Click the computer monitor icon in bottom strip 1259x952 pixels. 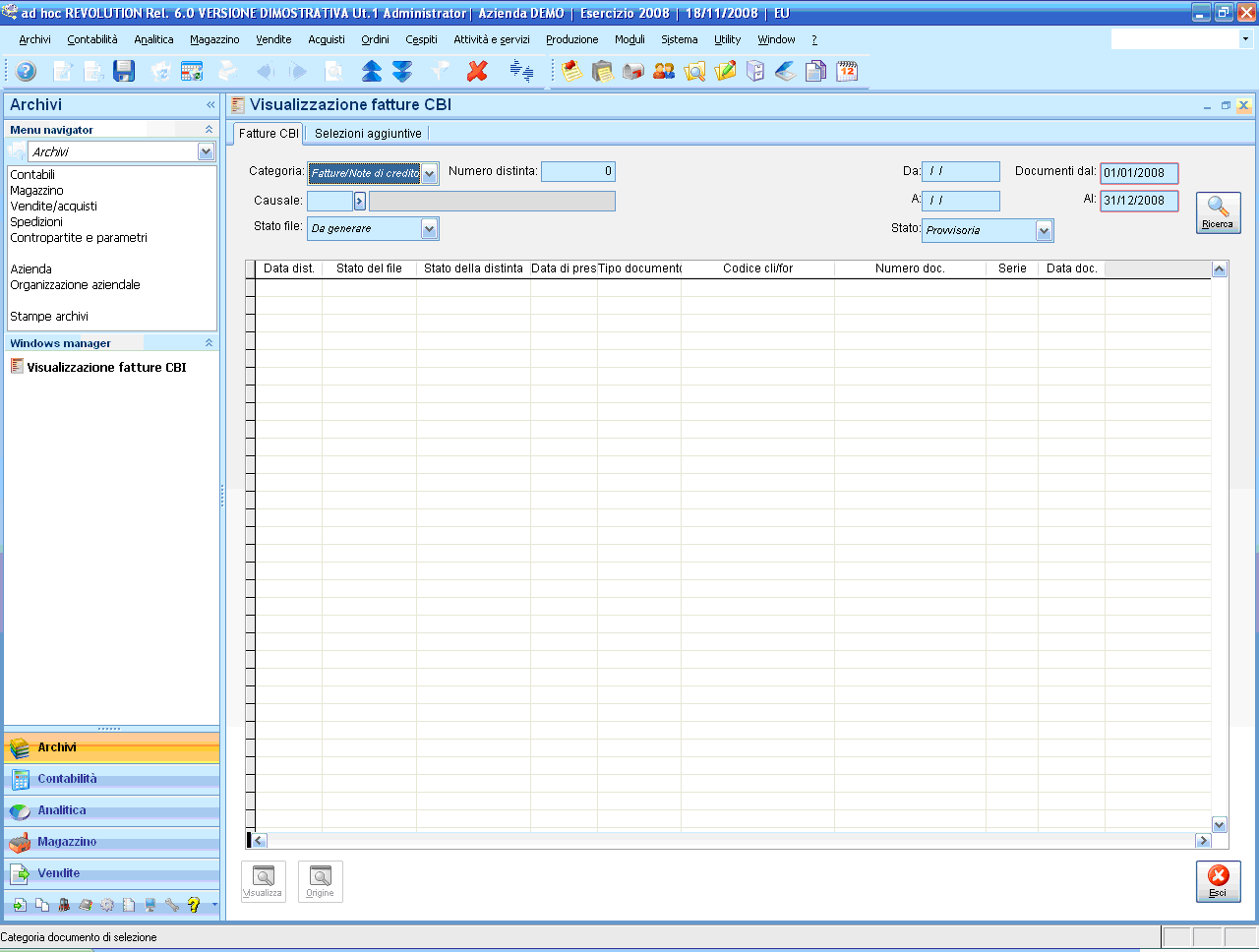point(150,905)
